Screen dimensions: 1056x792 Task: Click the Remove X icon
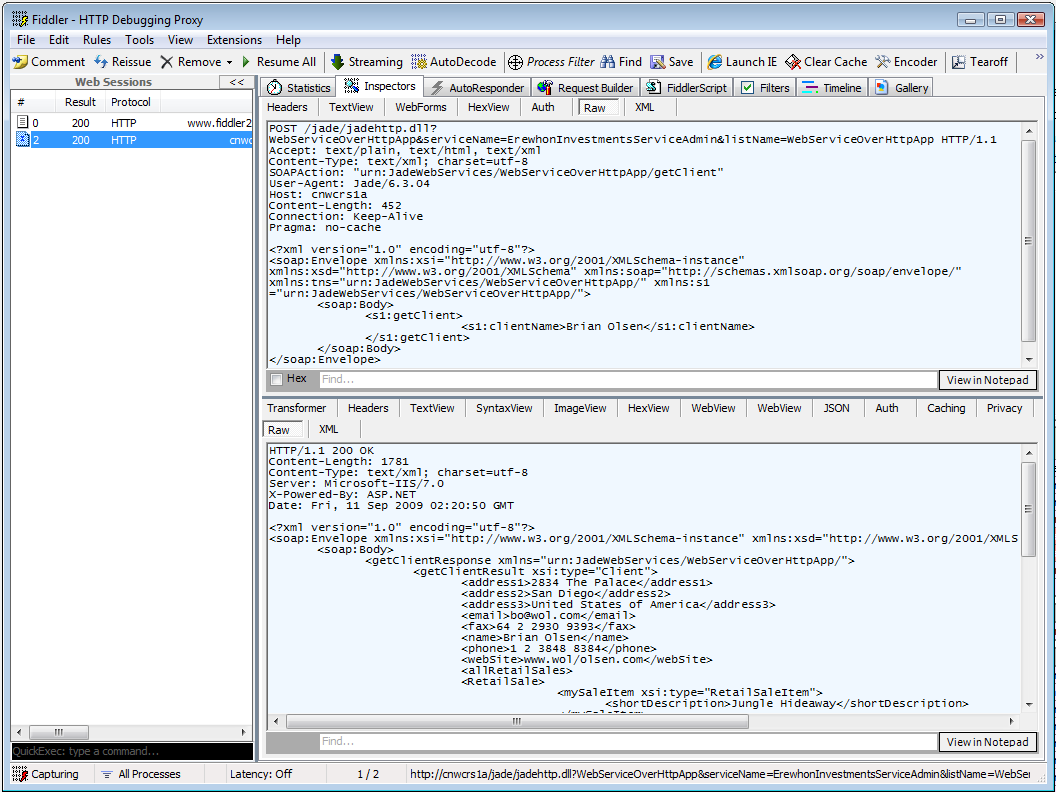click(166, 62)
